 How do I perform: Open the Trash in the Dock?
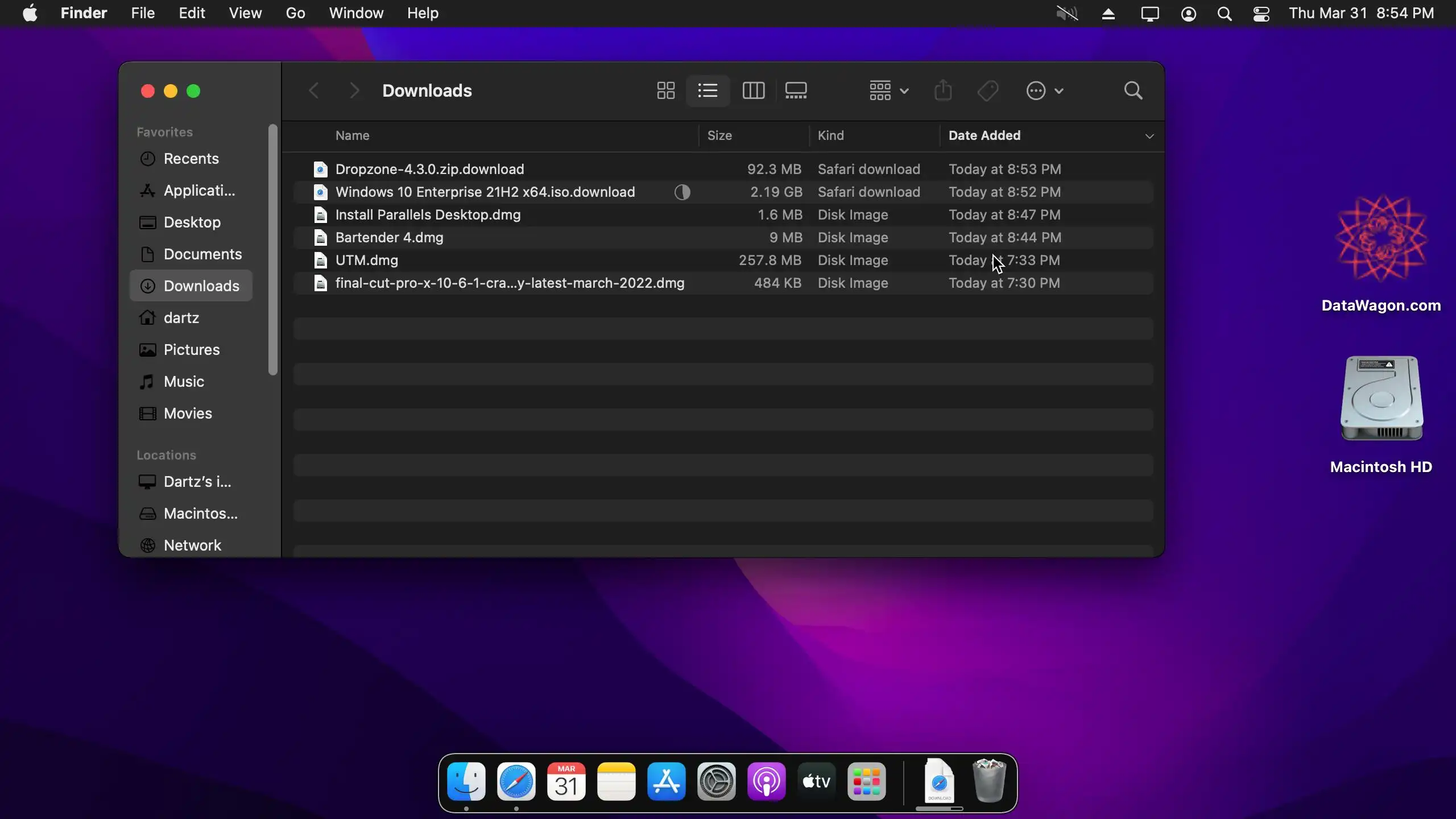pos(989,782)
